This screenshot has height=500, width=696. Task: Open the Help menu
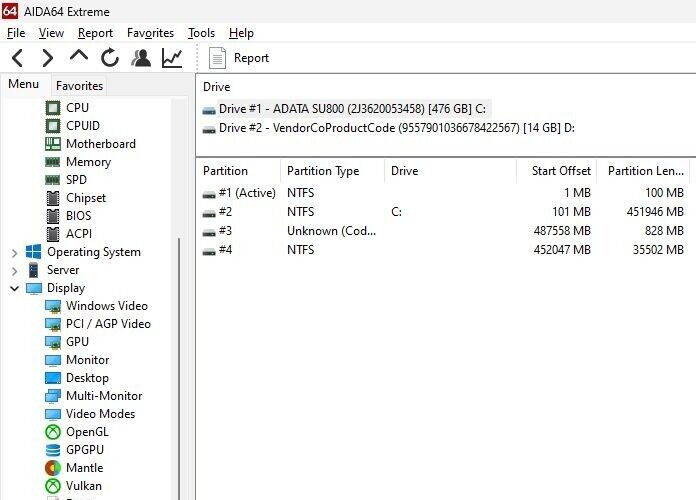click(241, 33)
